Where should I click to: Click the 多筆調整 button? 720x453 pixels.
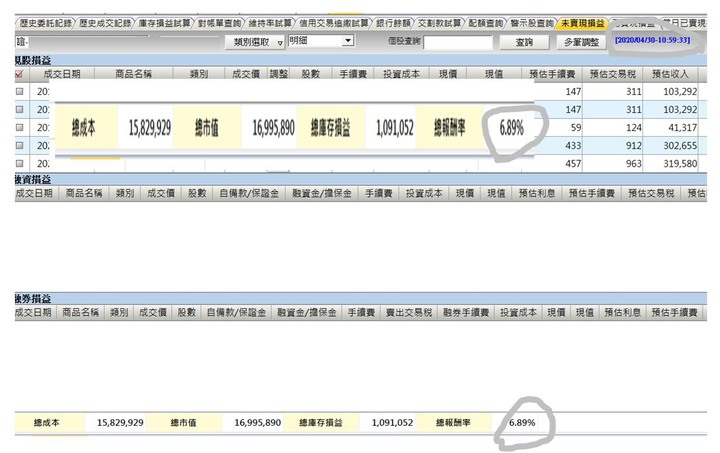pos(581,42)
